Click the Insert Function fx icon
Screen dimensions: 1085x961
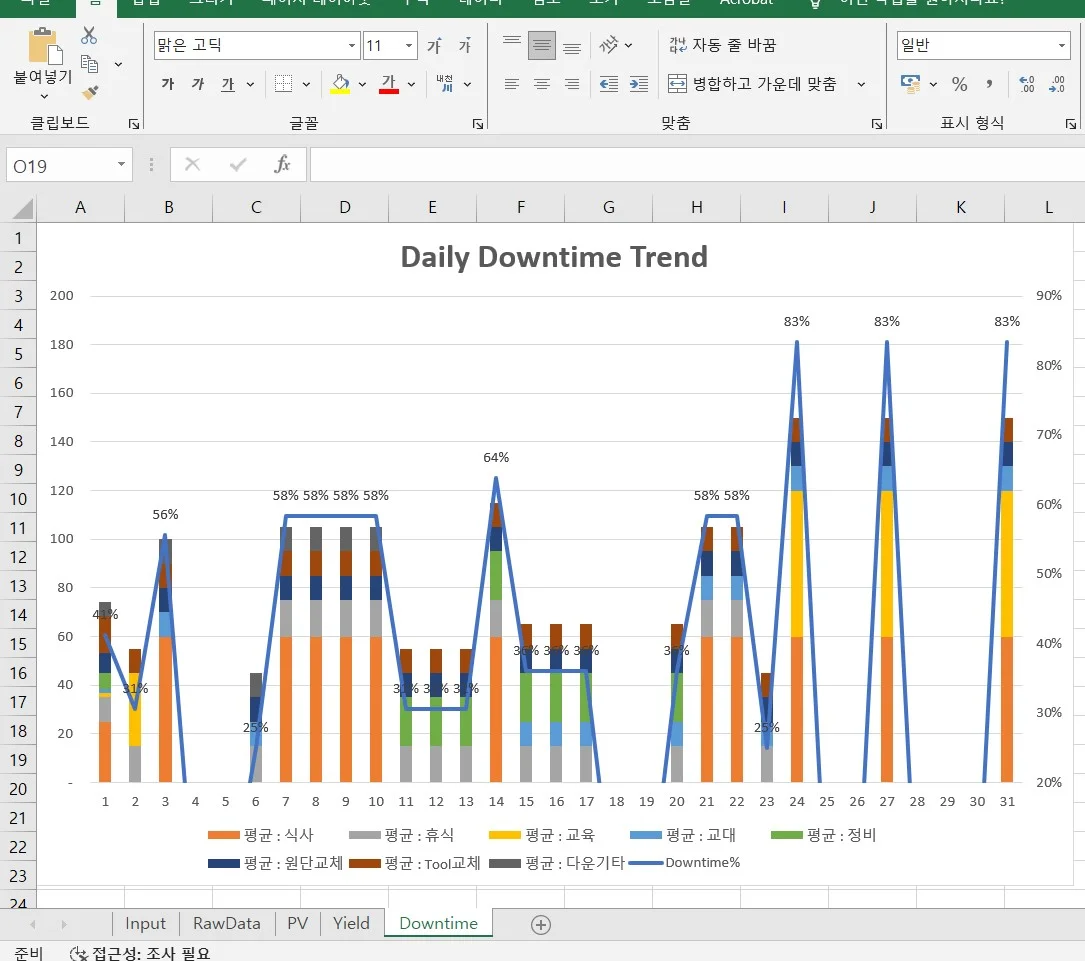tap(282, 165)
